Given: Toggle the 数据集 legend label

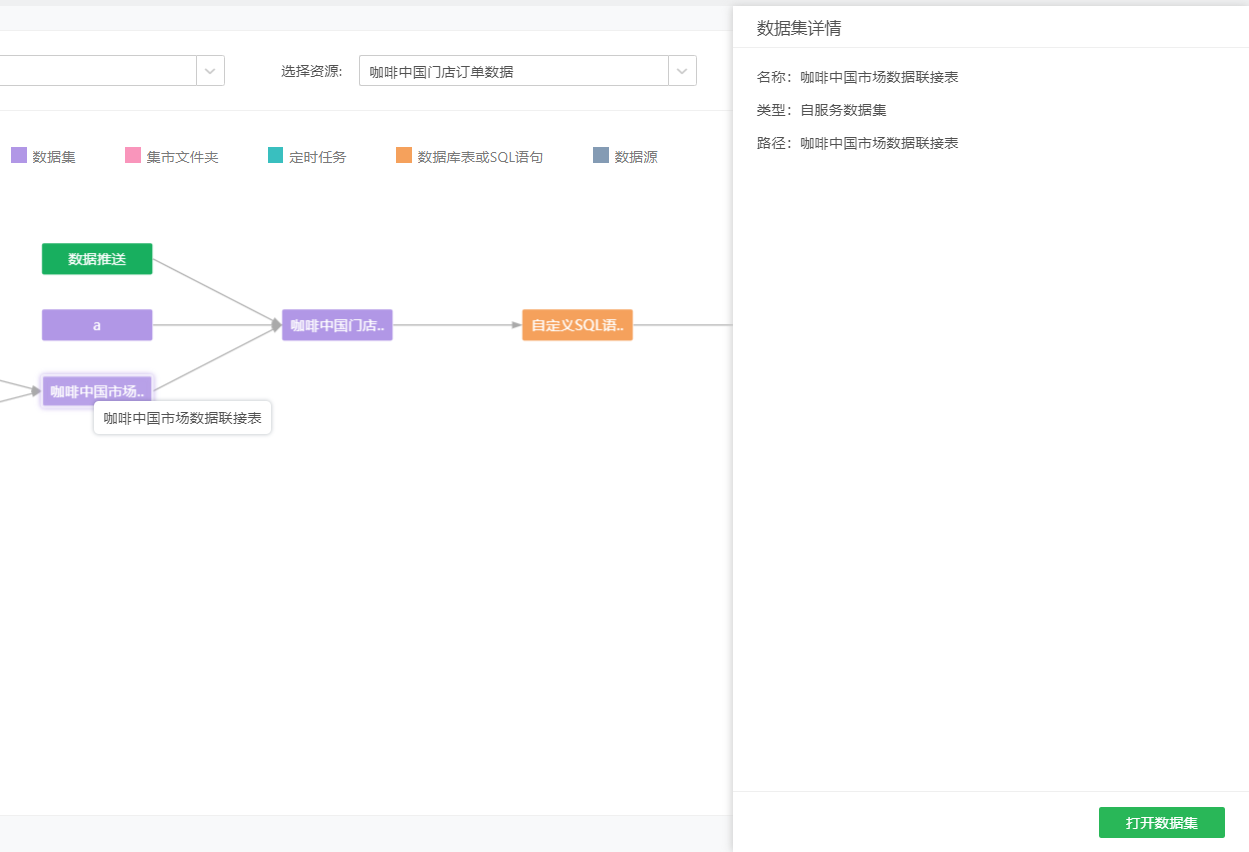Looking at the screenshot, I should pyautogui.click(x=54, y=157).
